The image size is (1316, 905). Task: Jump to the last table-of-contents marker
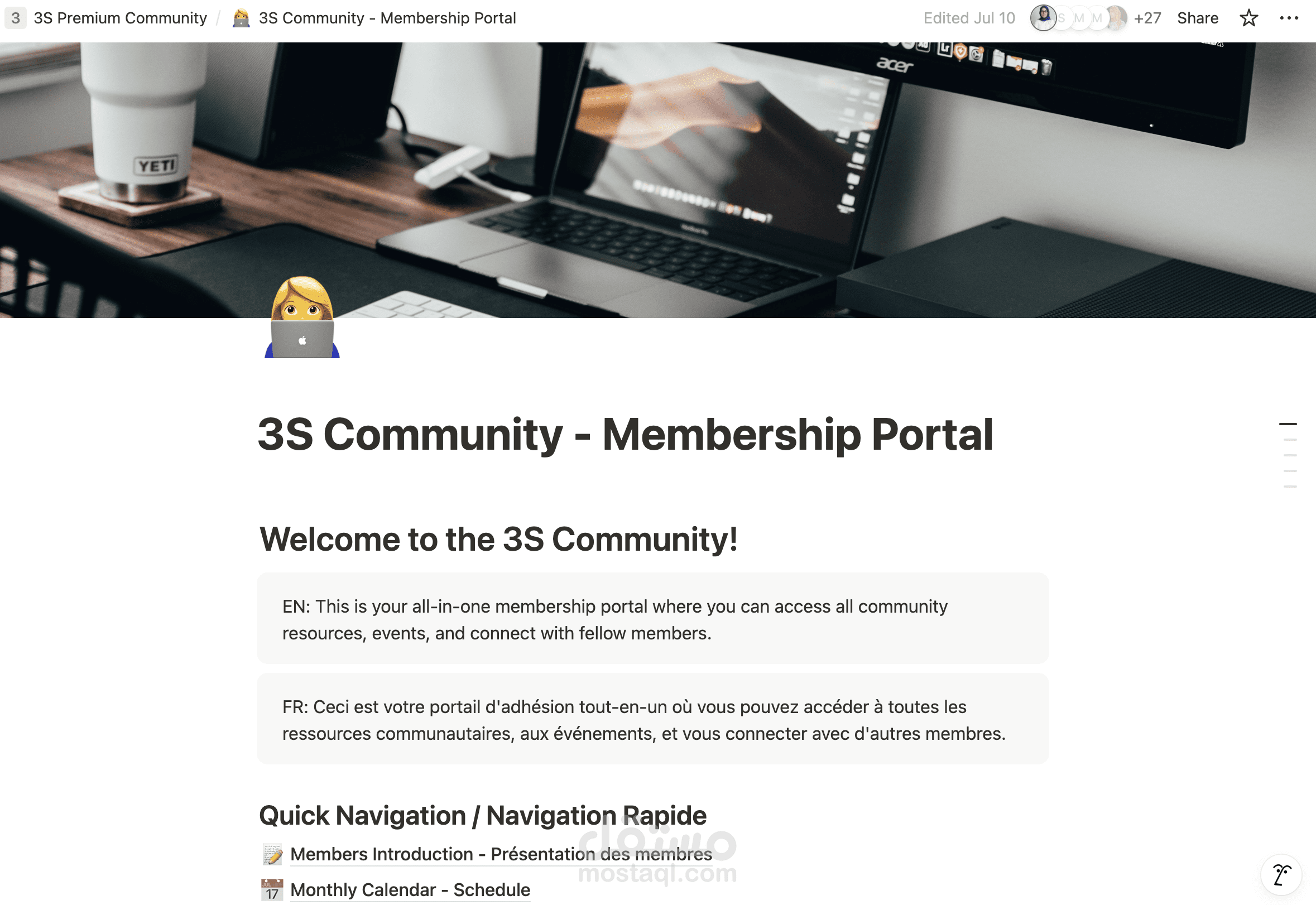click(1290, 487)
